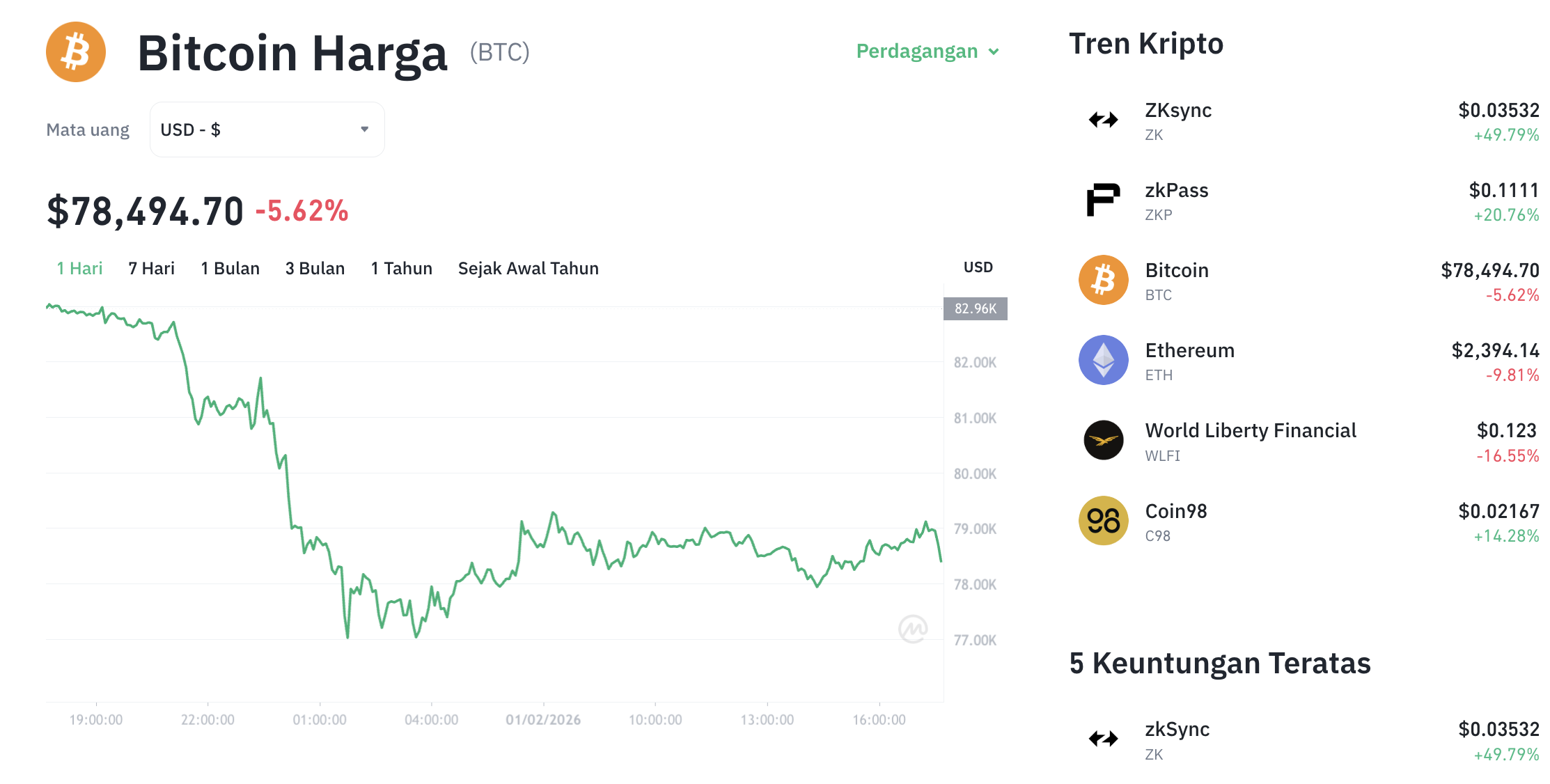Select the World Liberty Financial eagle icon
Viewport: 1550px width, 784px height.
[1102, 440]
